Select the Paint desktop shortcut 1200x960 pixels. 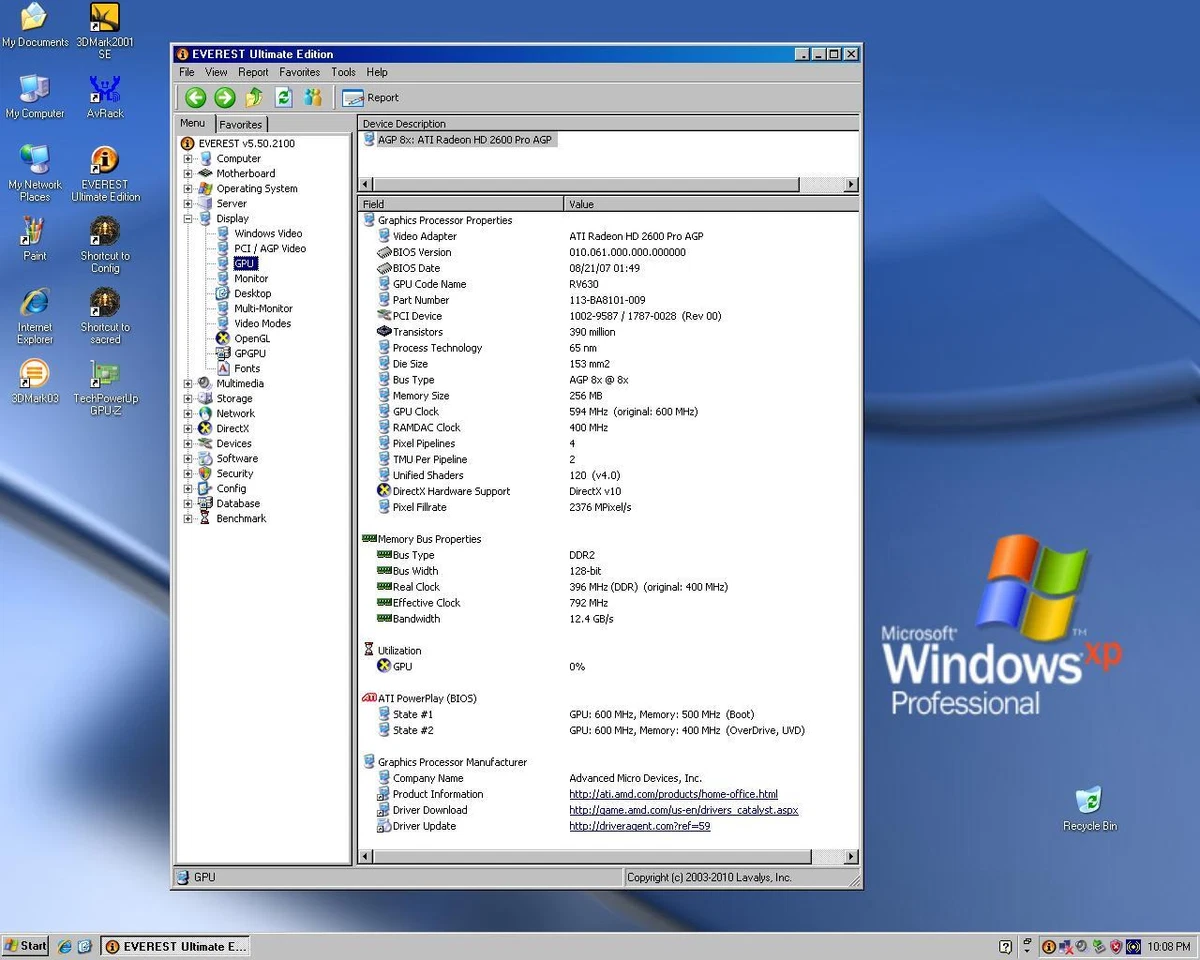[x=35, y=239]
